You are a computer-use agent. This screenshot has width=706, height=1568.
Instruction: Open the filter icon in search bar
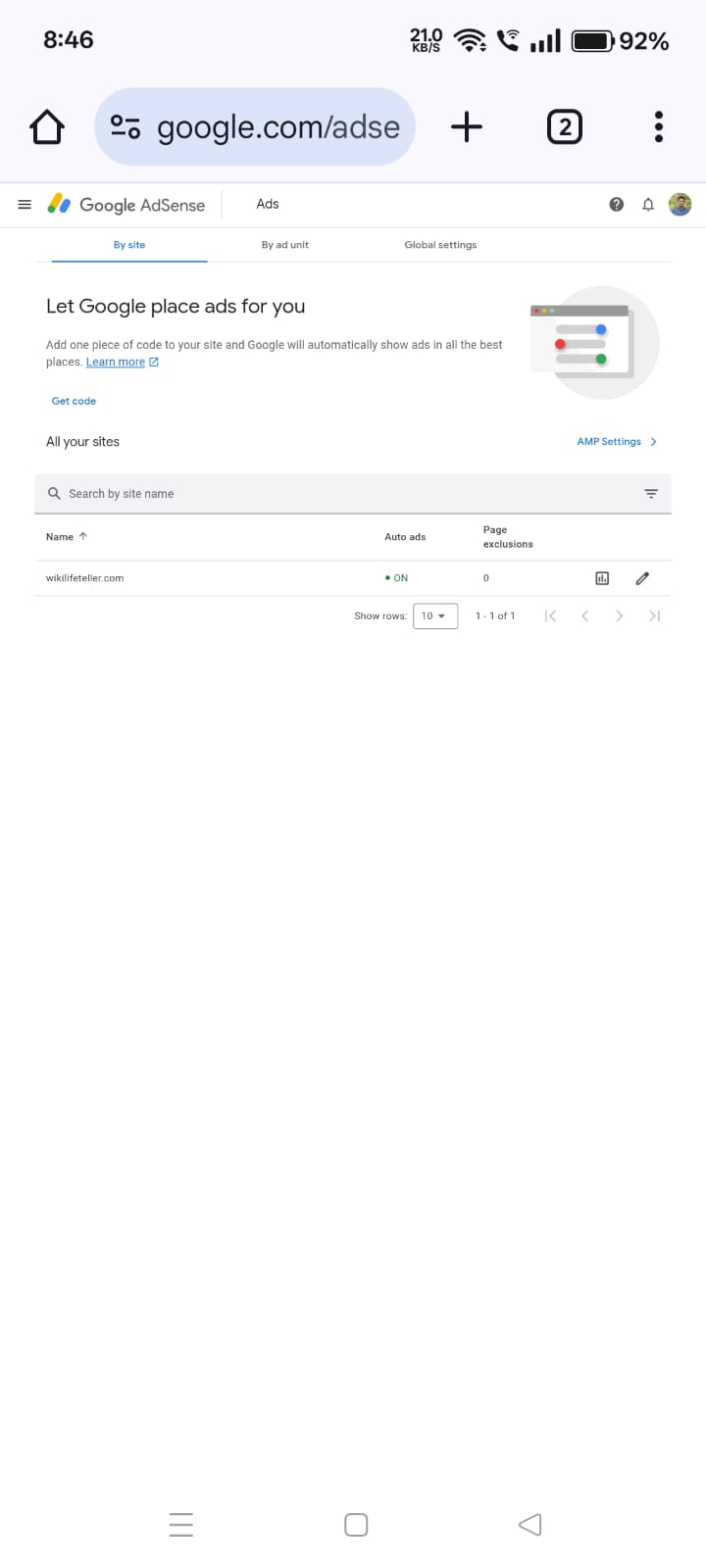pyautogui.click(x=651, y=494)
